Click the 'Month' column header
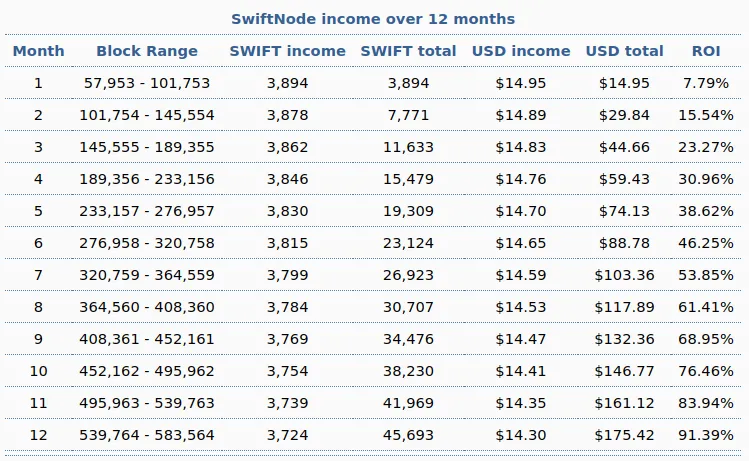 point(38,51)
